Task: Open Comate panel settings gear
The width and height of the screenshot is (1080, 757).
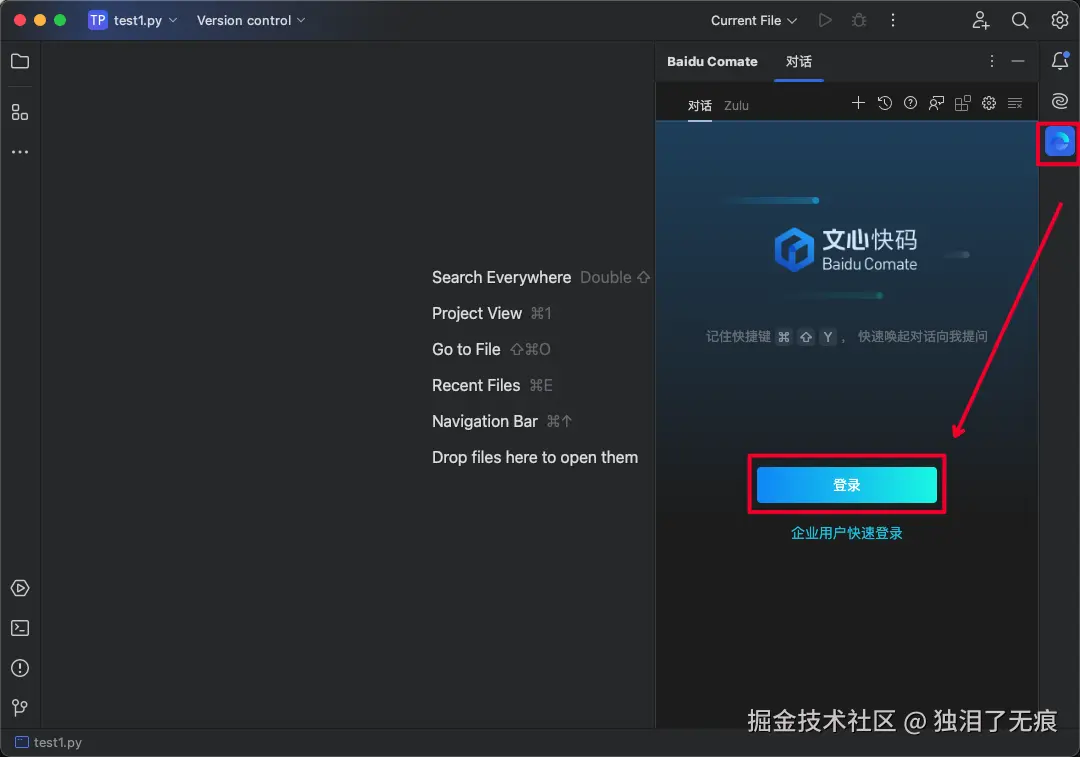Action: (988, 103)
